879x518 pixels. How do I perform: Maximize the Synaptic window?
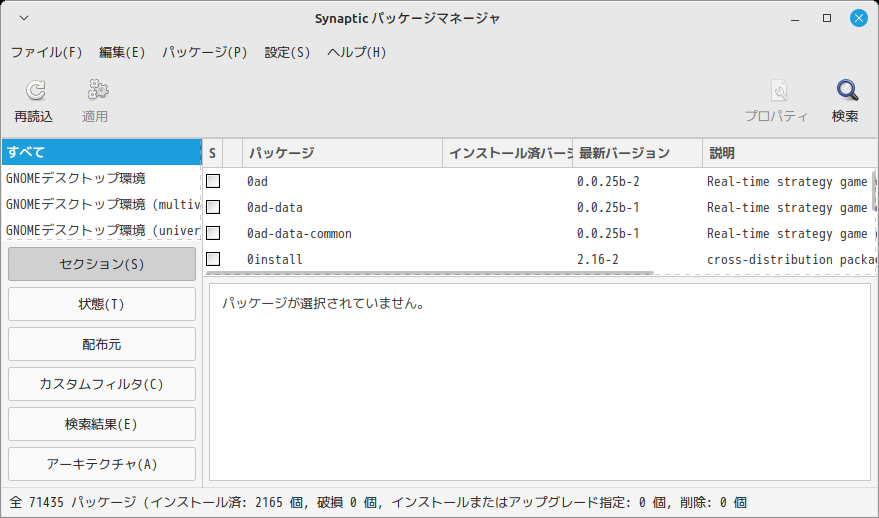(827, 18)
